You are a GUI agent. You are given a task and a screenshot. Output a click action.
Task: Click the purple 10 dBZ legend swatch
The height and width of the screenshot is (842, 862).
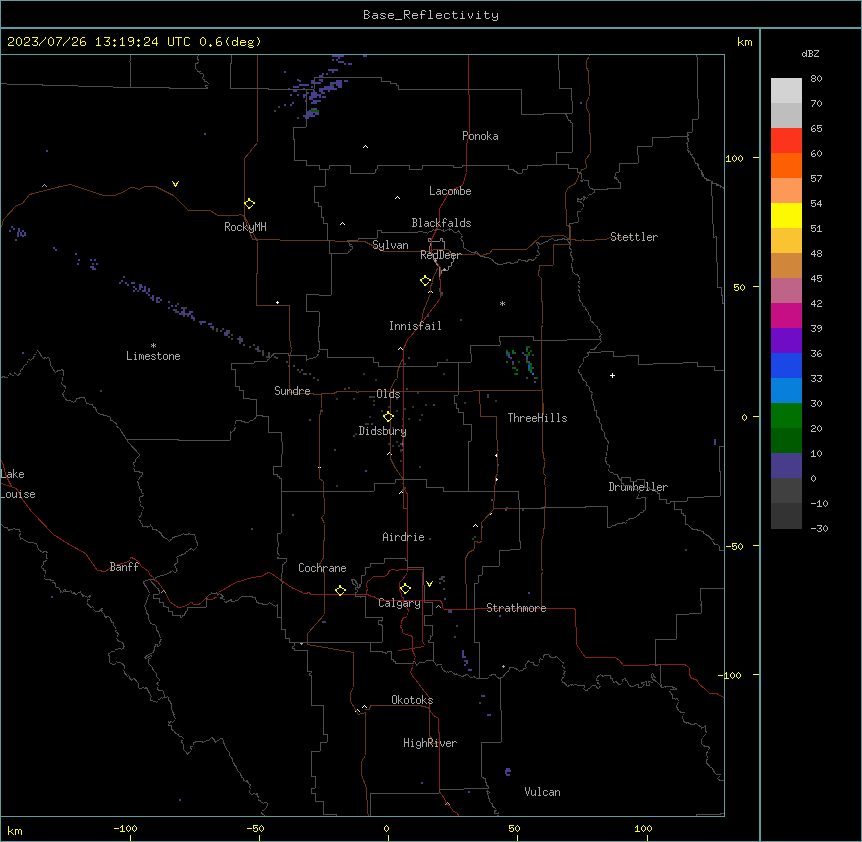786,466
